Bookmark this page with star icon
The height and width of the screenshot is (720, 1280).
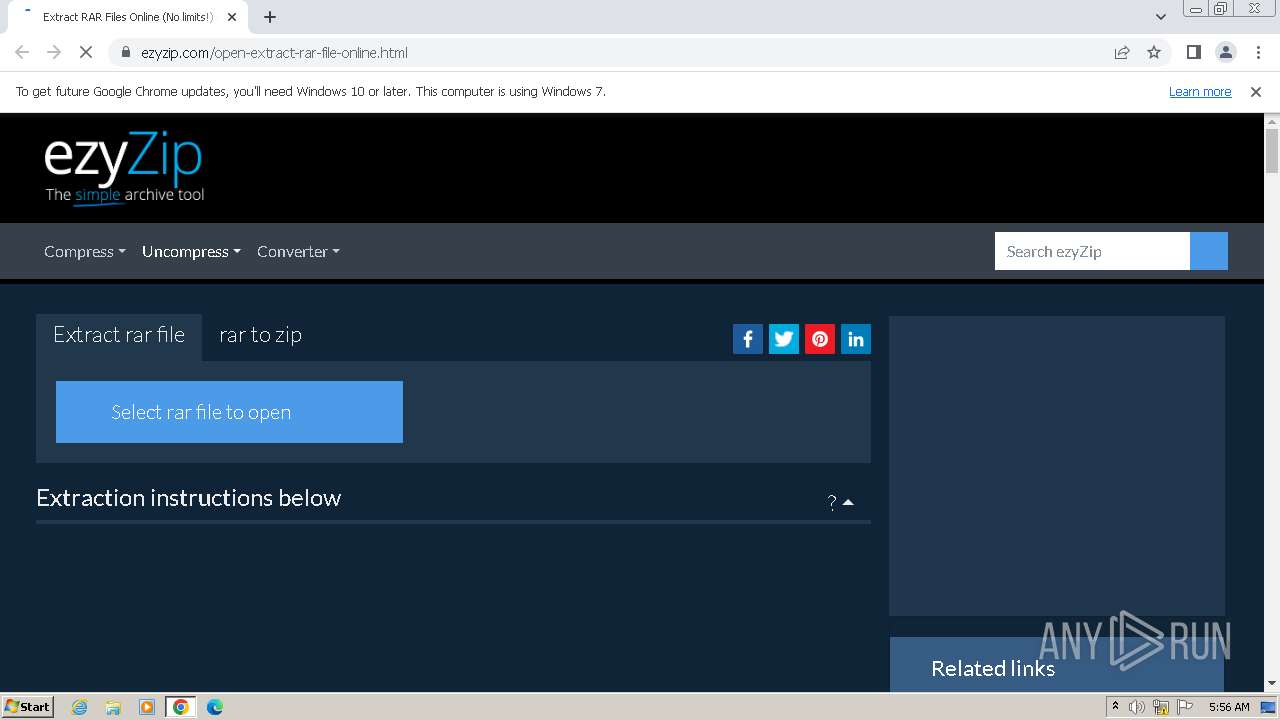(1154, 52)
